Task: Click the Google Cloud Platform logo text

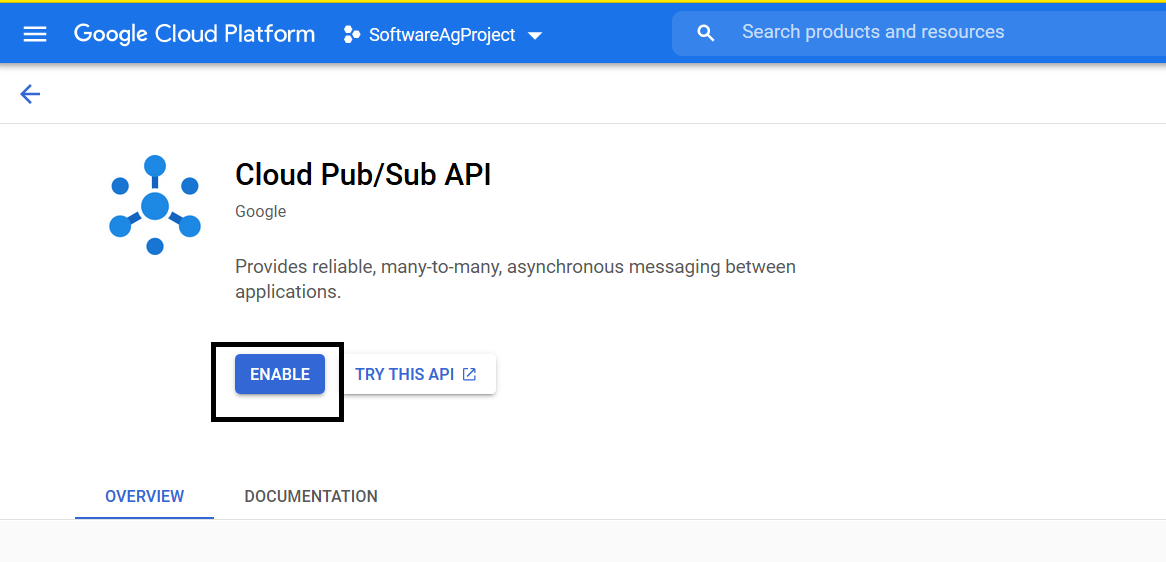Action: [x=194, y=34]
